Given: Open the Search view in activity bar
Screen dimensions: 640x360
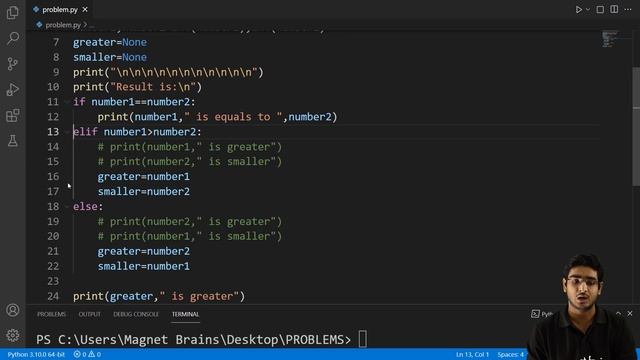Looking at the screenshot, I should click(x=13, y=38).
